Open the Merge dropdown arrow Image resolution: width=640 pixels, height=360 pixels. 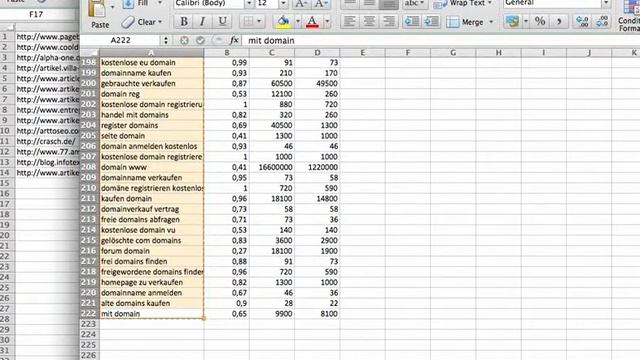[491, 22]
